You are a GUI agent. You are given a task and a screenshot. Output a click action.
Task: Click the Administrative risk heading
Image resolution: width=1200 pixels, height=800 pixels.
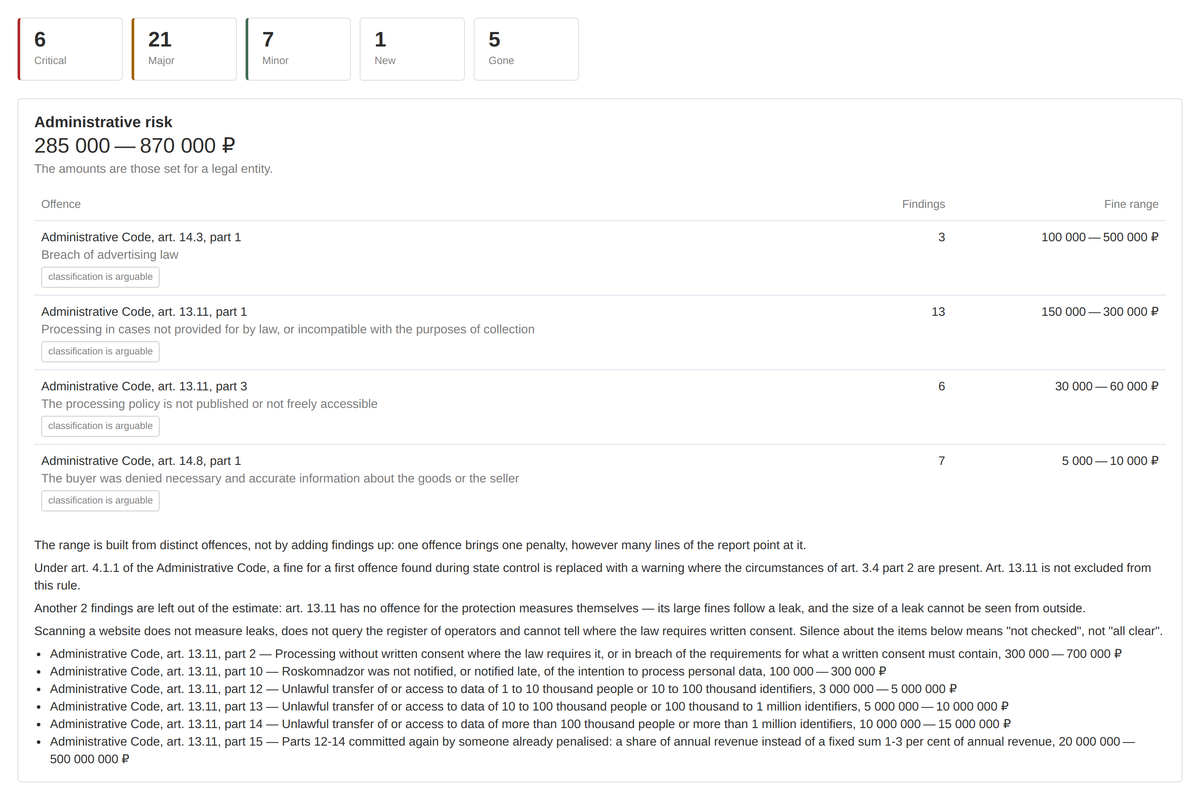click(103, 122)
